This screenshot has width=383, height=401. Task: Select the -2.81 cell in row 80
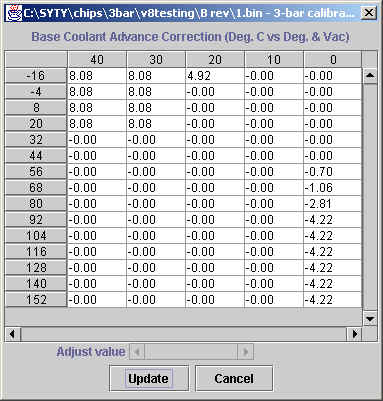click(x=332, y=204)
